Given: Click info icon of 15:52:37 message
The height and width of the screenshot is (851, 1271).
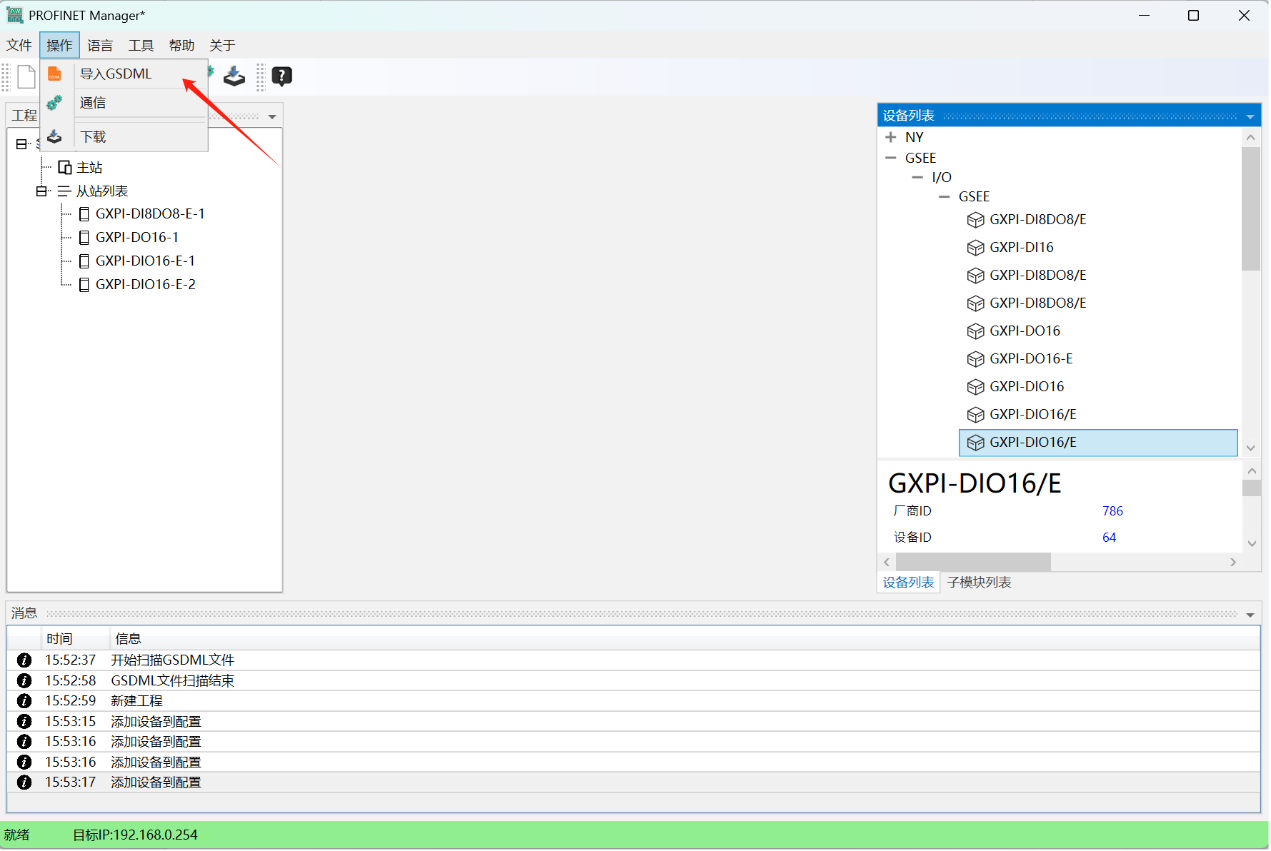Looking at the screenshot, I should click(x=25, y=660).
